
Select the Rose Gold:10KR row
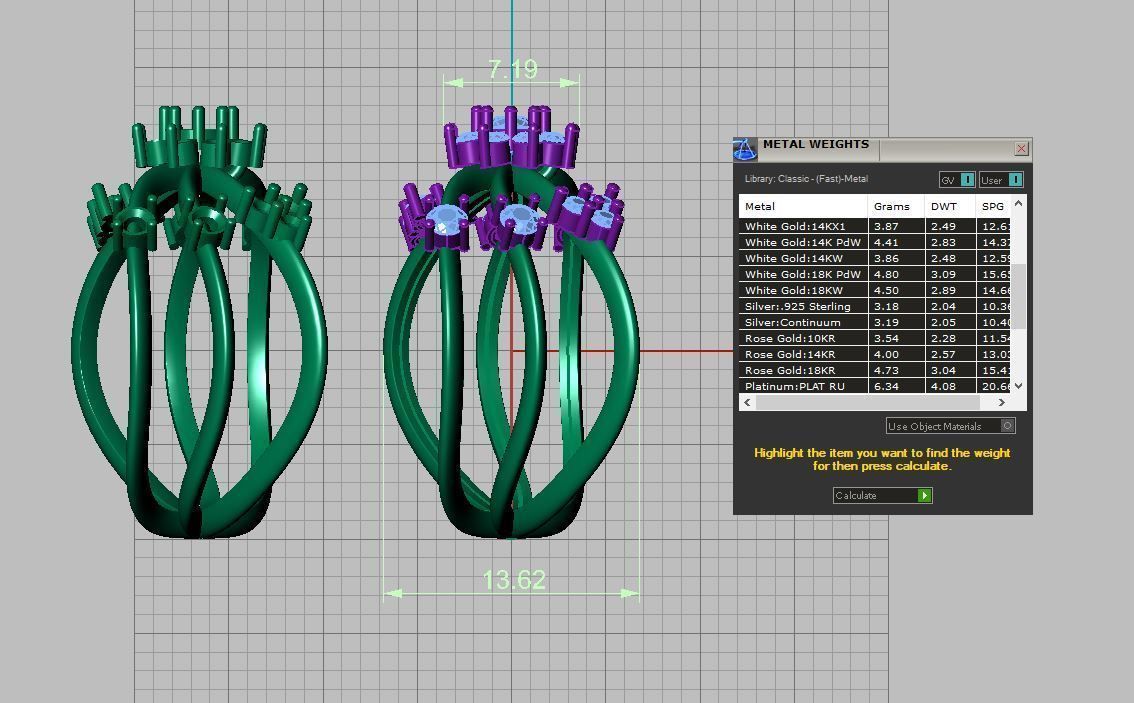tap(874, 338)
